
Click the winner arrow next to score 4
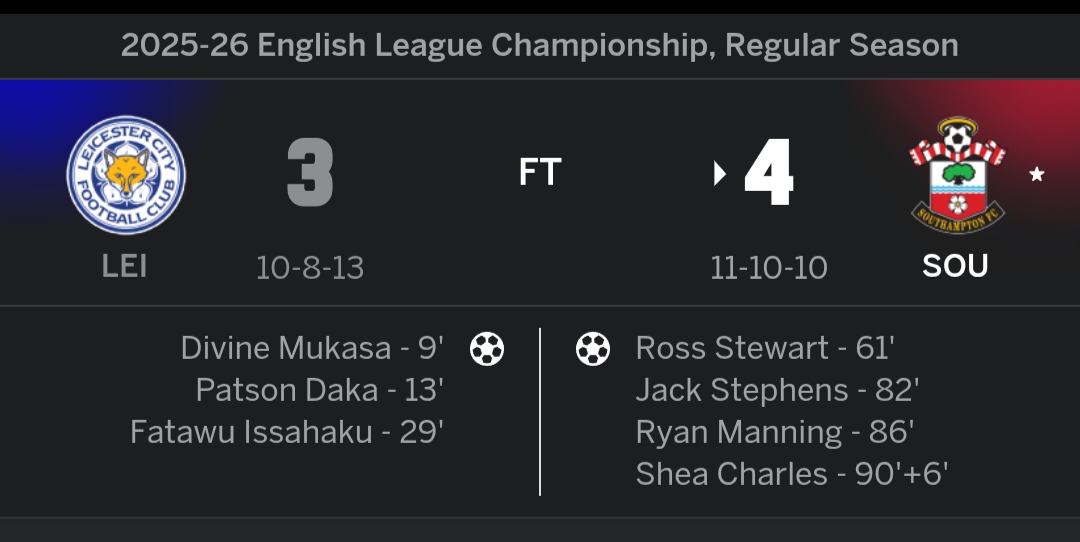719,174
